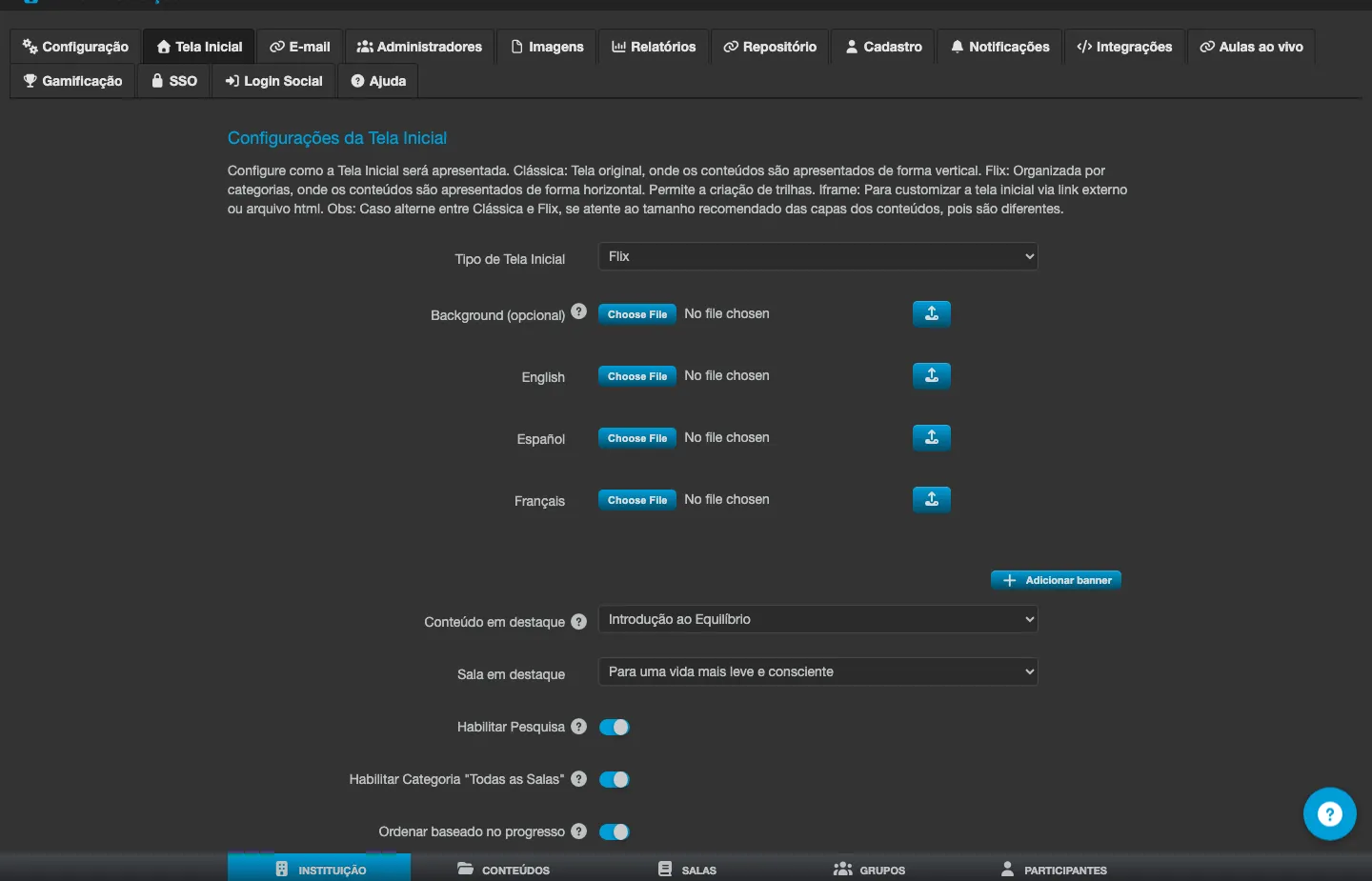The width and height of the screenshot is (1372, 881).
Task: Click the English row upload icon
Action: [x=932, y=375]
